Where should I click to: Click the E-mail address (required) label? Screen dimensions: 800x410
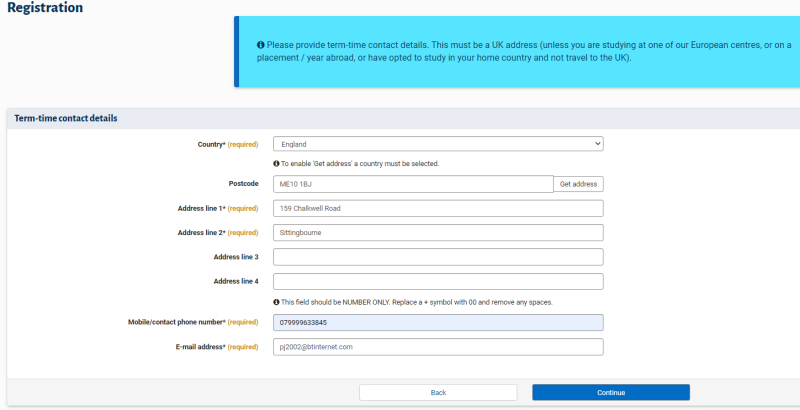(217, 347)
